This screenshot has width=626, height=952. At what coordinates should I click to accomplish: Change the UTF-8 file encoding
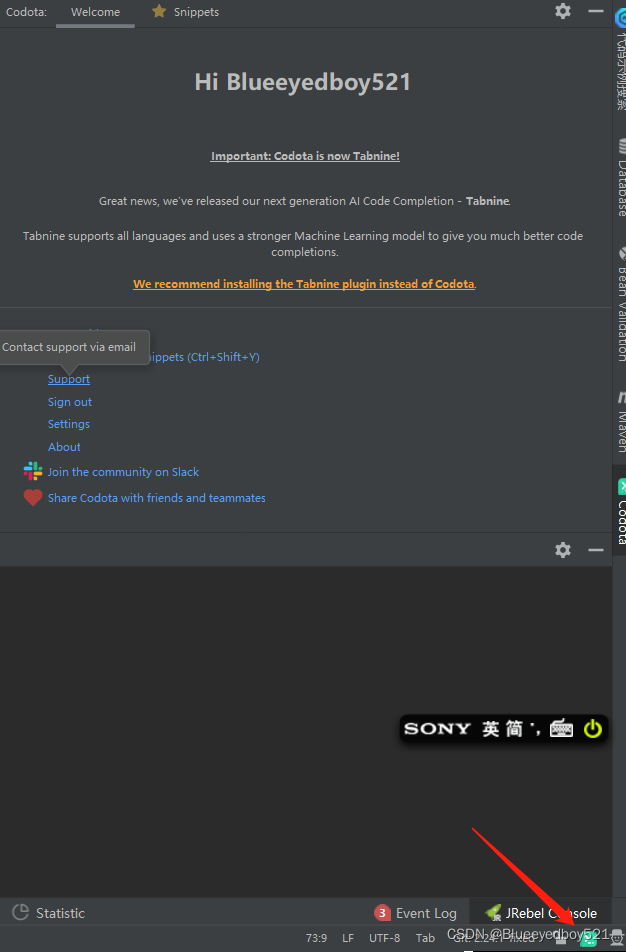click(x=384, y=938)
